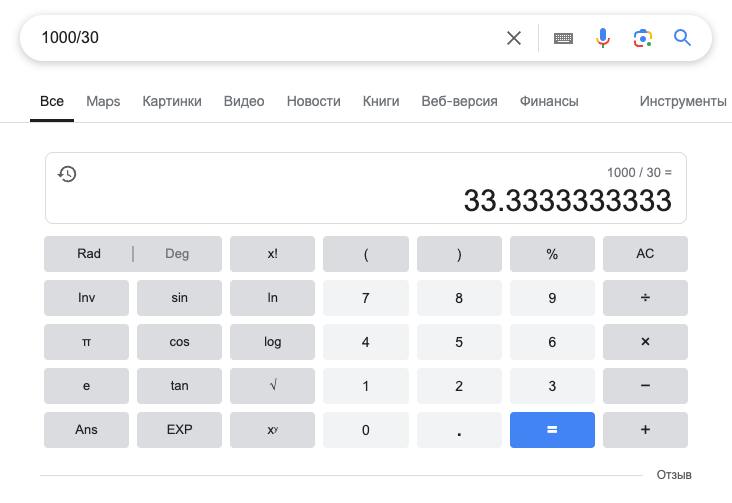The image size is (732, 503).
Task: Clear the search query with X icon
Action: (514, 38)
